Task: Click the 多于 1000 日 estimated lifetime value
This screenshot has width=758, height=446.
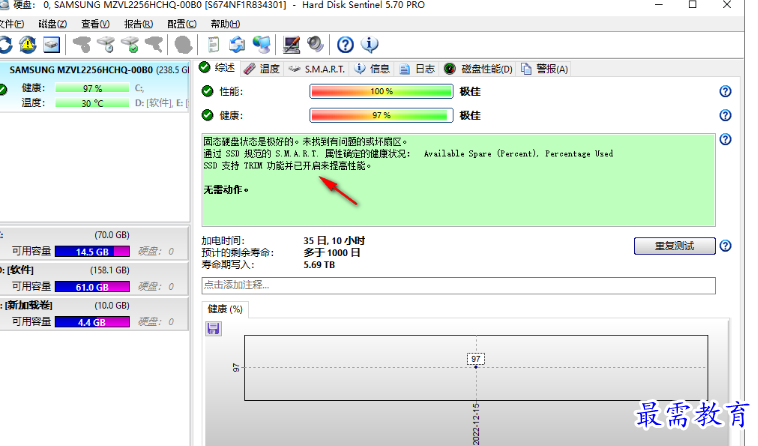Action: point(332,253)
